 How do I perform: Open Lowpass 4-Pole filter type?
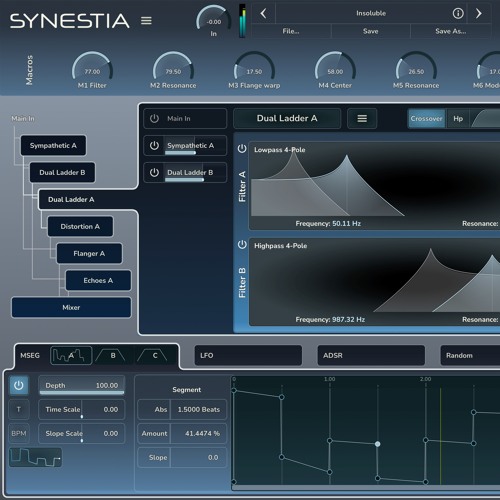coord(279,150)
